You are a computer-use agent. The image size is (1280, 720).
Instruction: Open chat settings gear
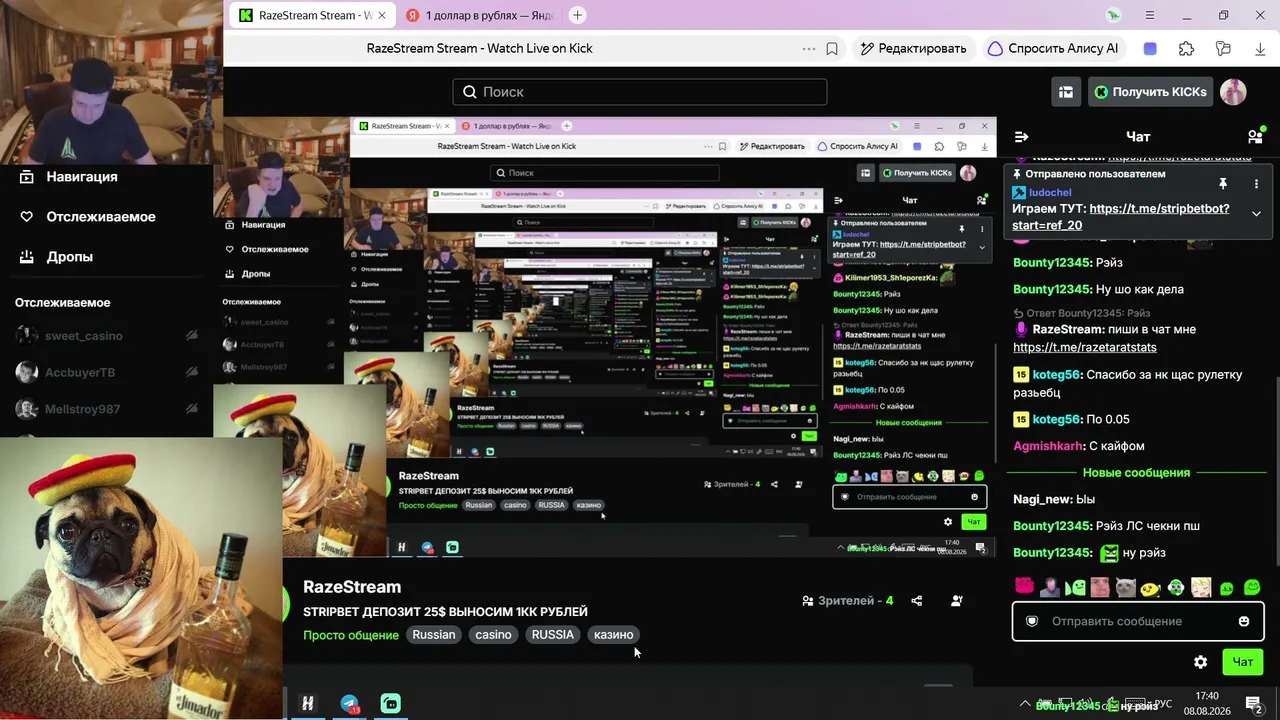click(x=1200, y=662)
